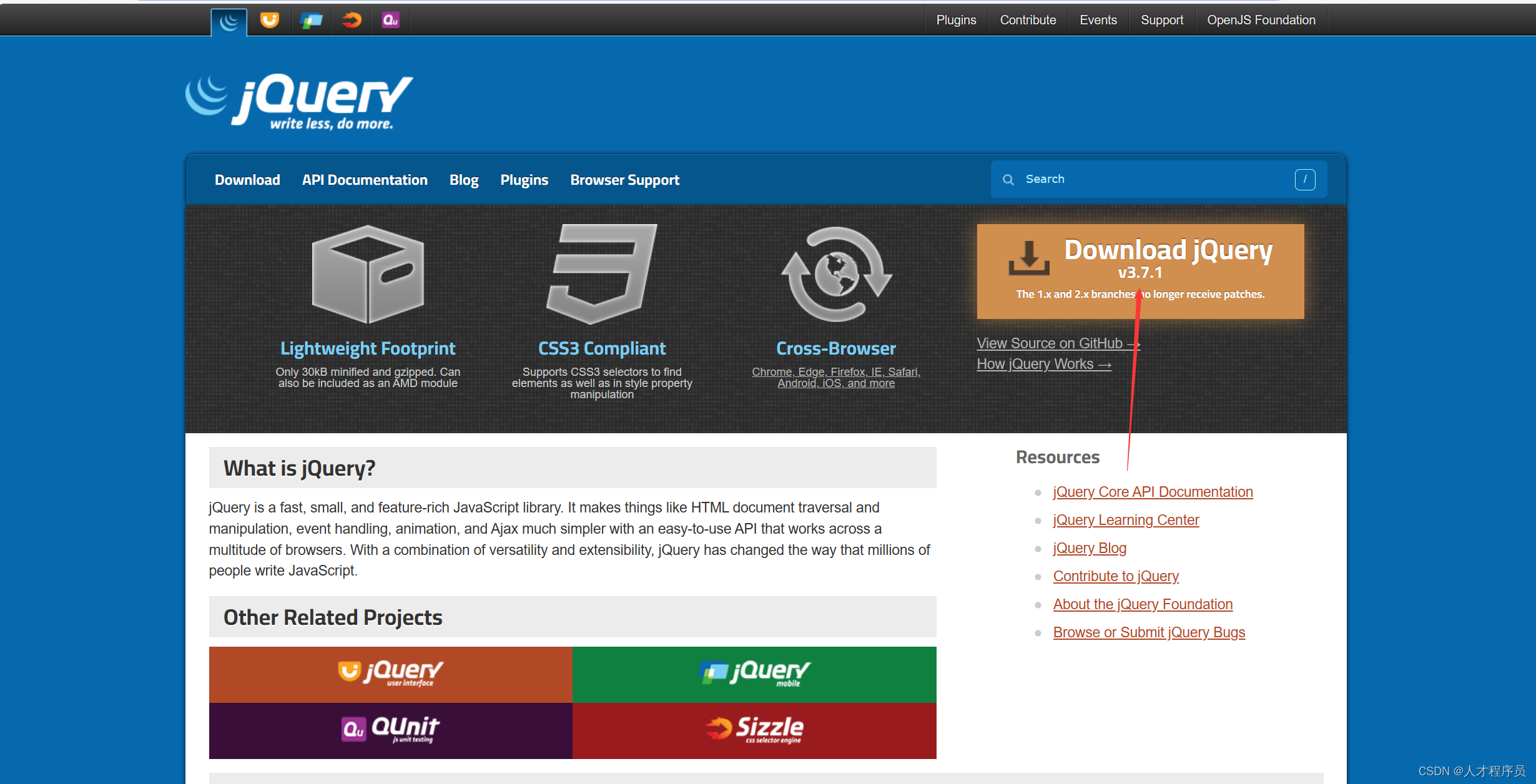The image size is (1536, 784).
Task: Open the jQuery UI project tile
Action: coord(391,675)
